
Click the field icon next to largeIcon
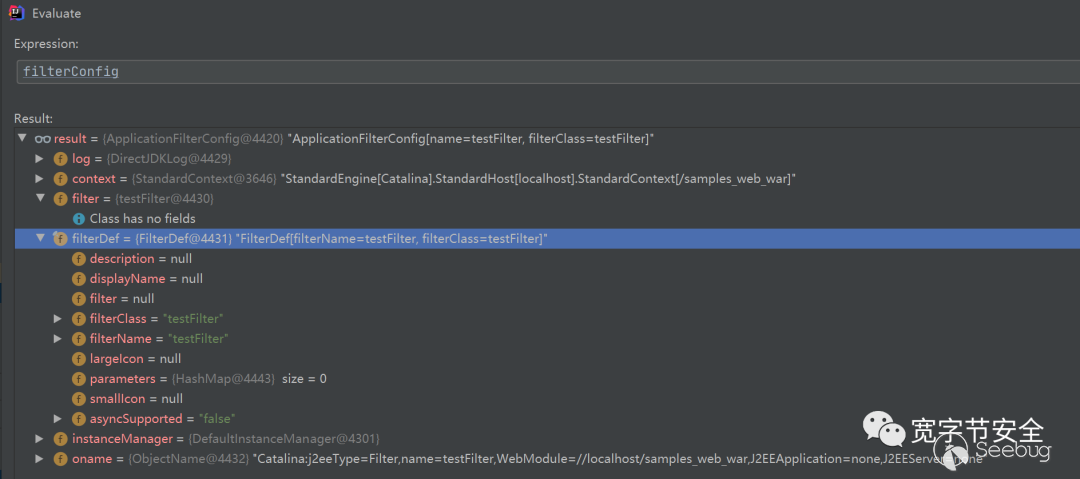tap(79, 358)
